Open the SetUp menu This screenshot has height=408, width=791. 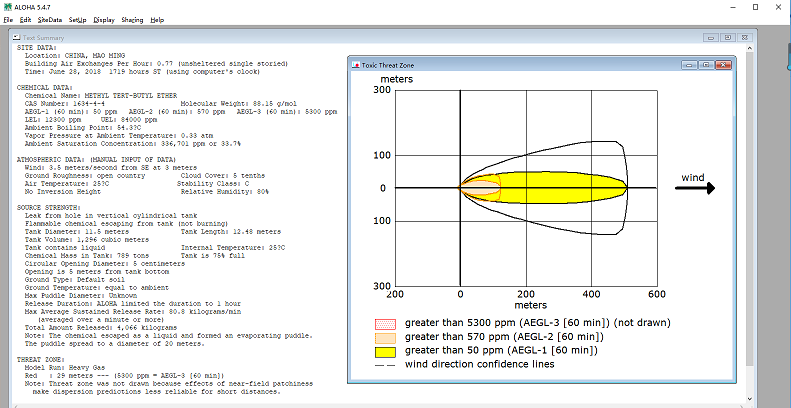78,20
